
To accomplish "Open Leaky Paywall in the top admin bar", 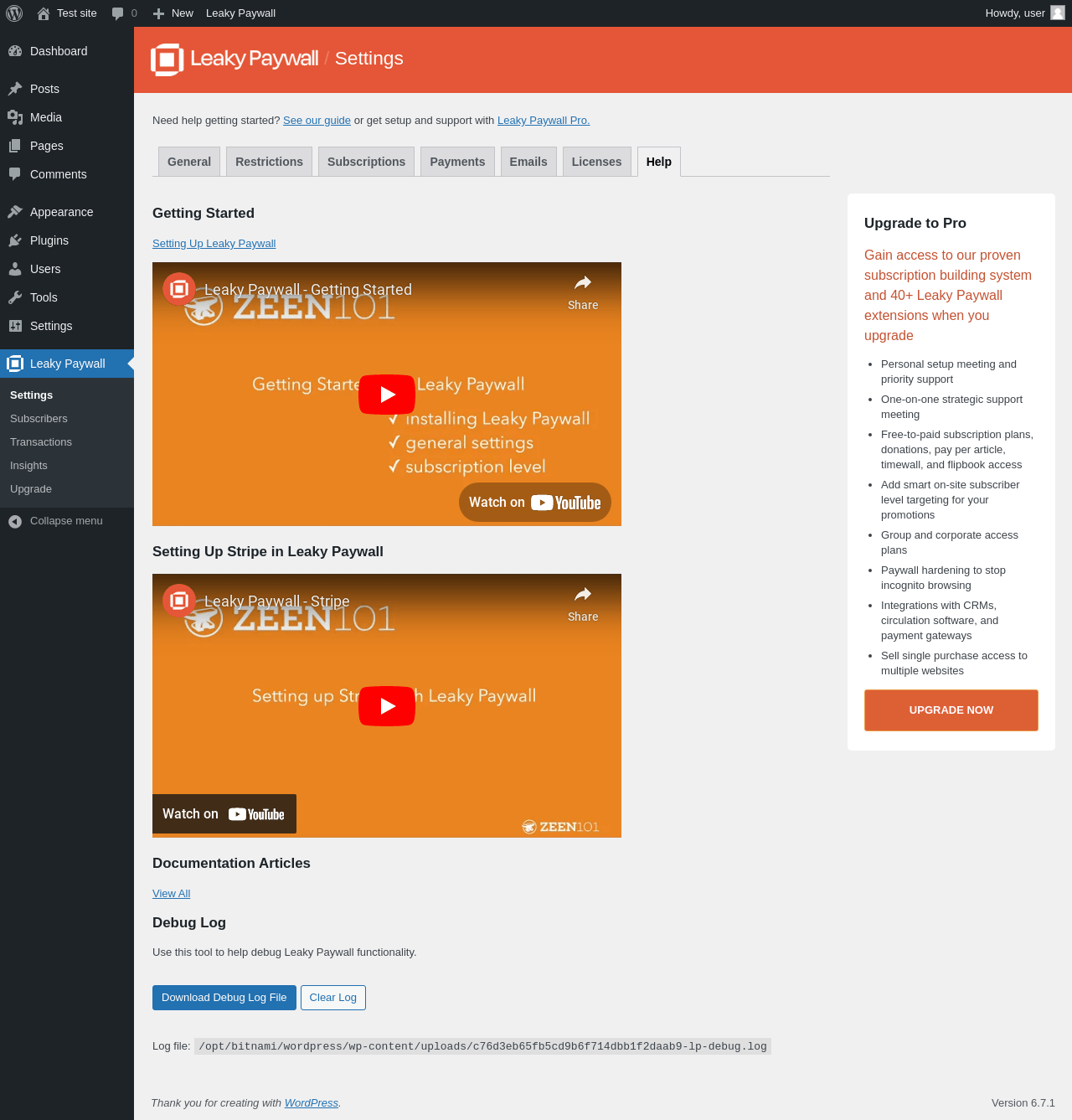I will pyautogui.click(x=240, y=13).
